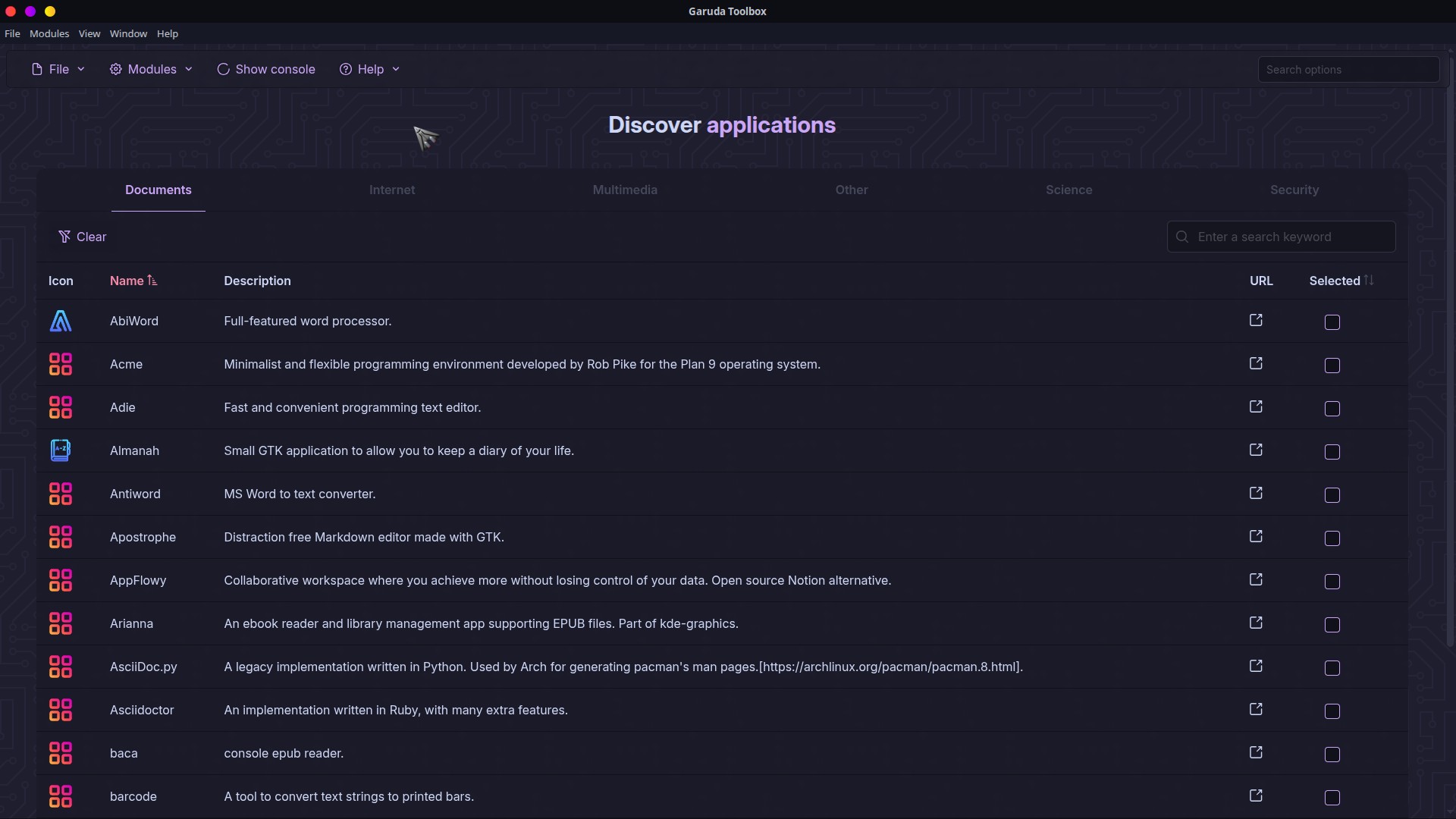Select the Asciidoctor checkbox
Screen dimensions: 1456x819
pos(1332,711)
